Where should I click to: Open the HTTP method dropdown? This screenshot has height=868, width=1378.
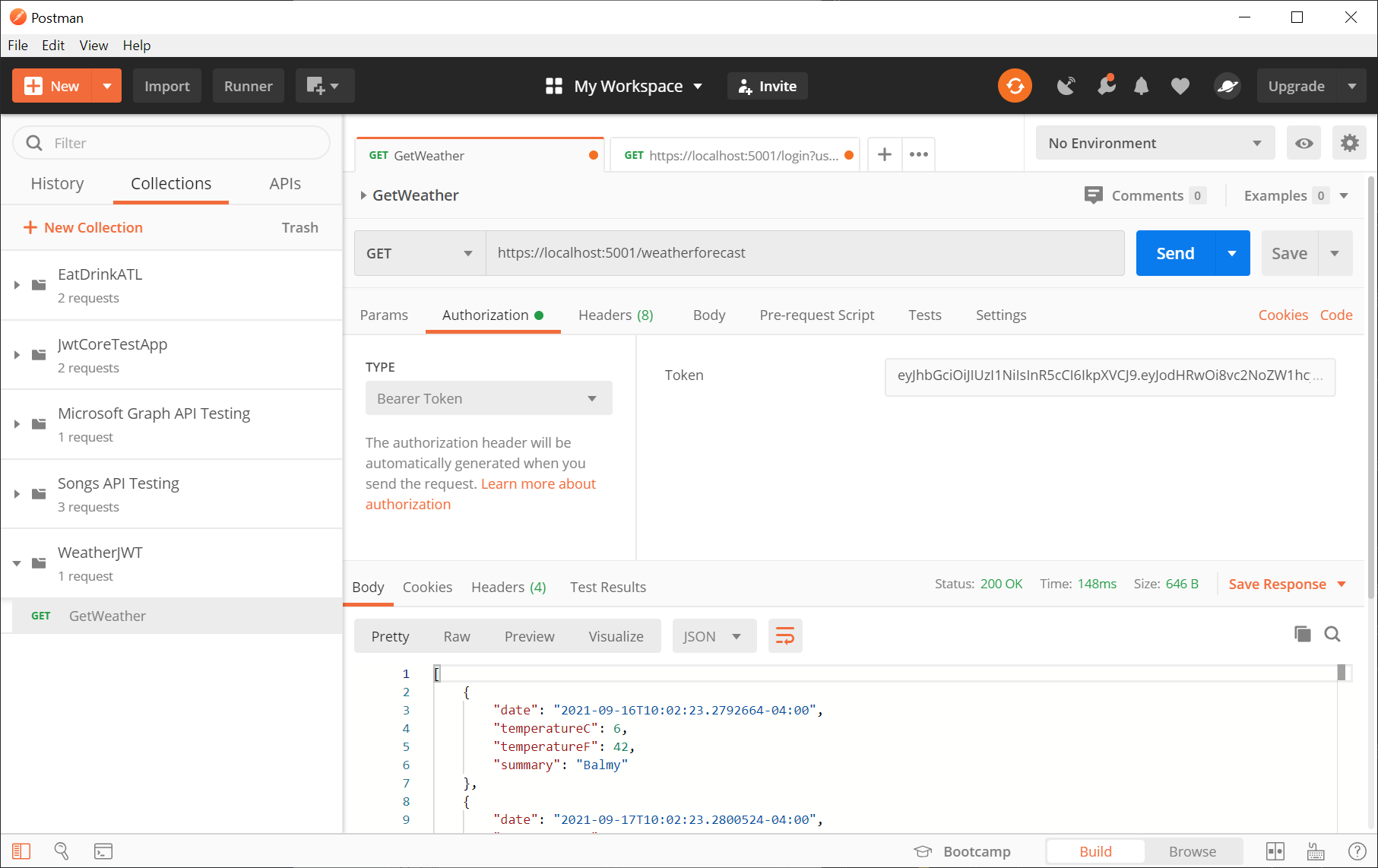[x=420, y=253]
